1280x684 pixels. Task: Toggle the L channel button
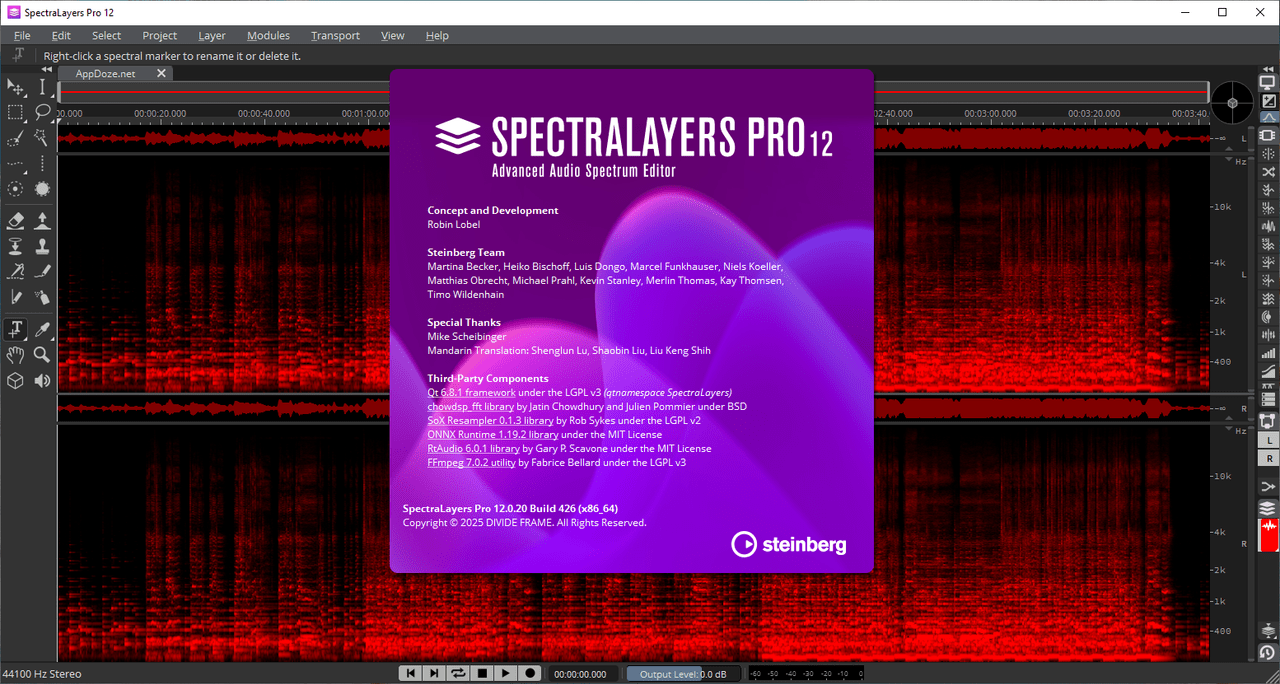click(1268, 440)
